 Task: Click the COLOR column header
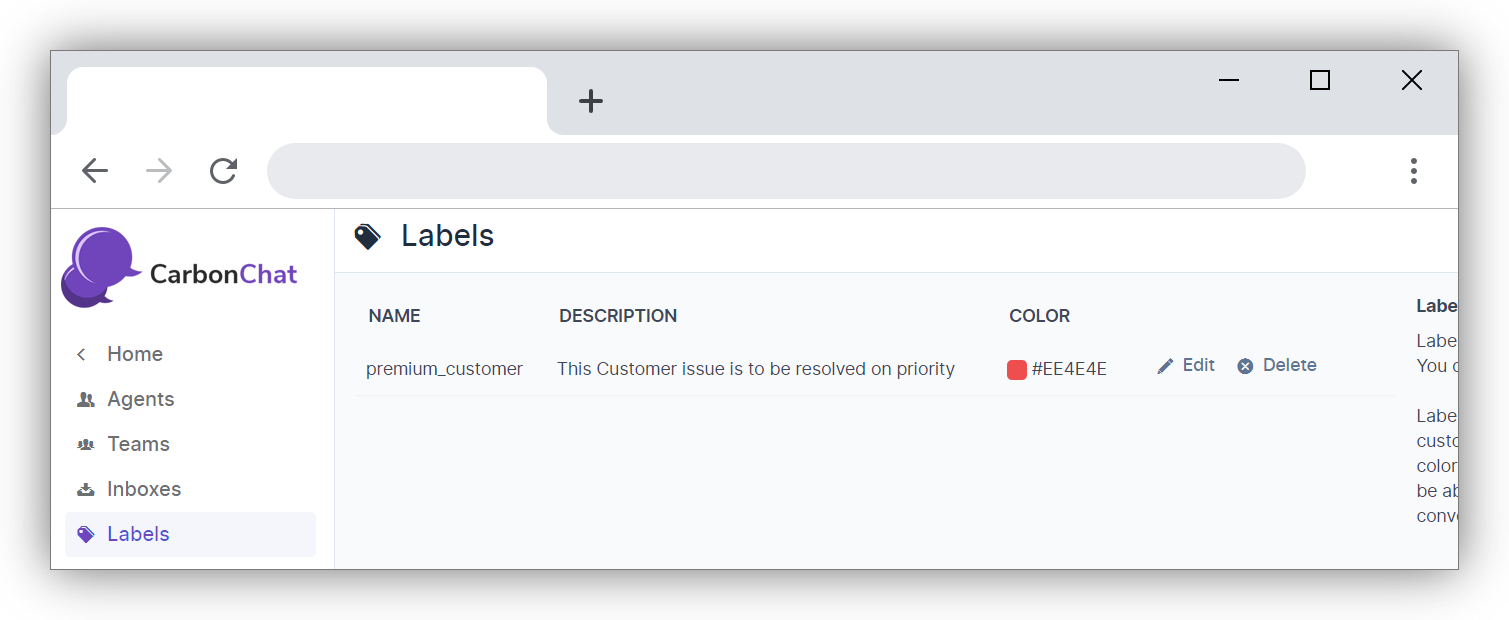tap(1039, 316)
